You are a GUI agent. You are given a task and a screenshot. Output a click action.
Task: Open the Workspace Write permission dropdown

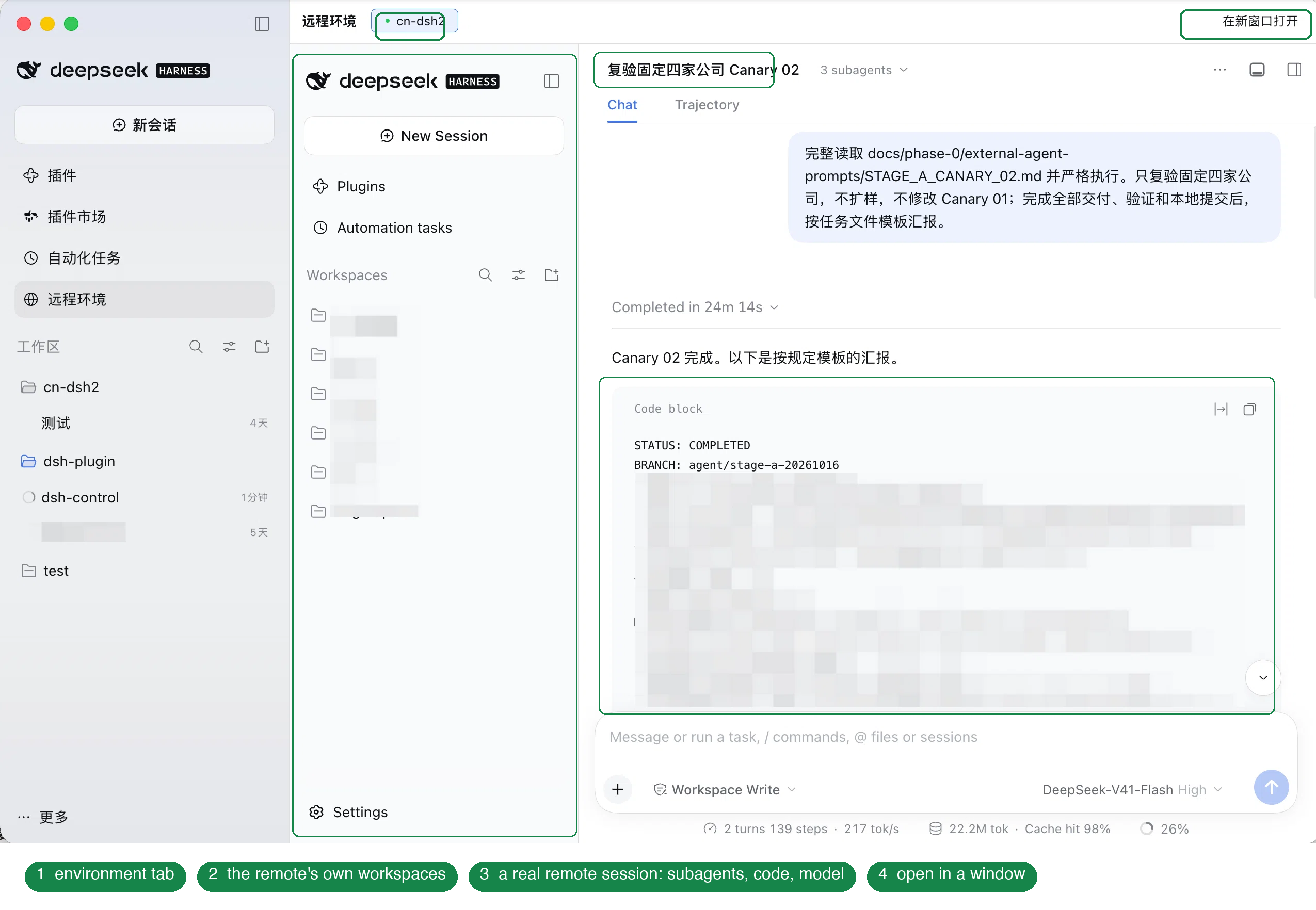click(x=725, y=790)
